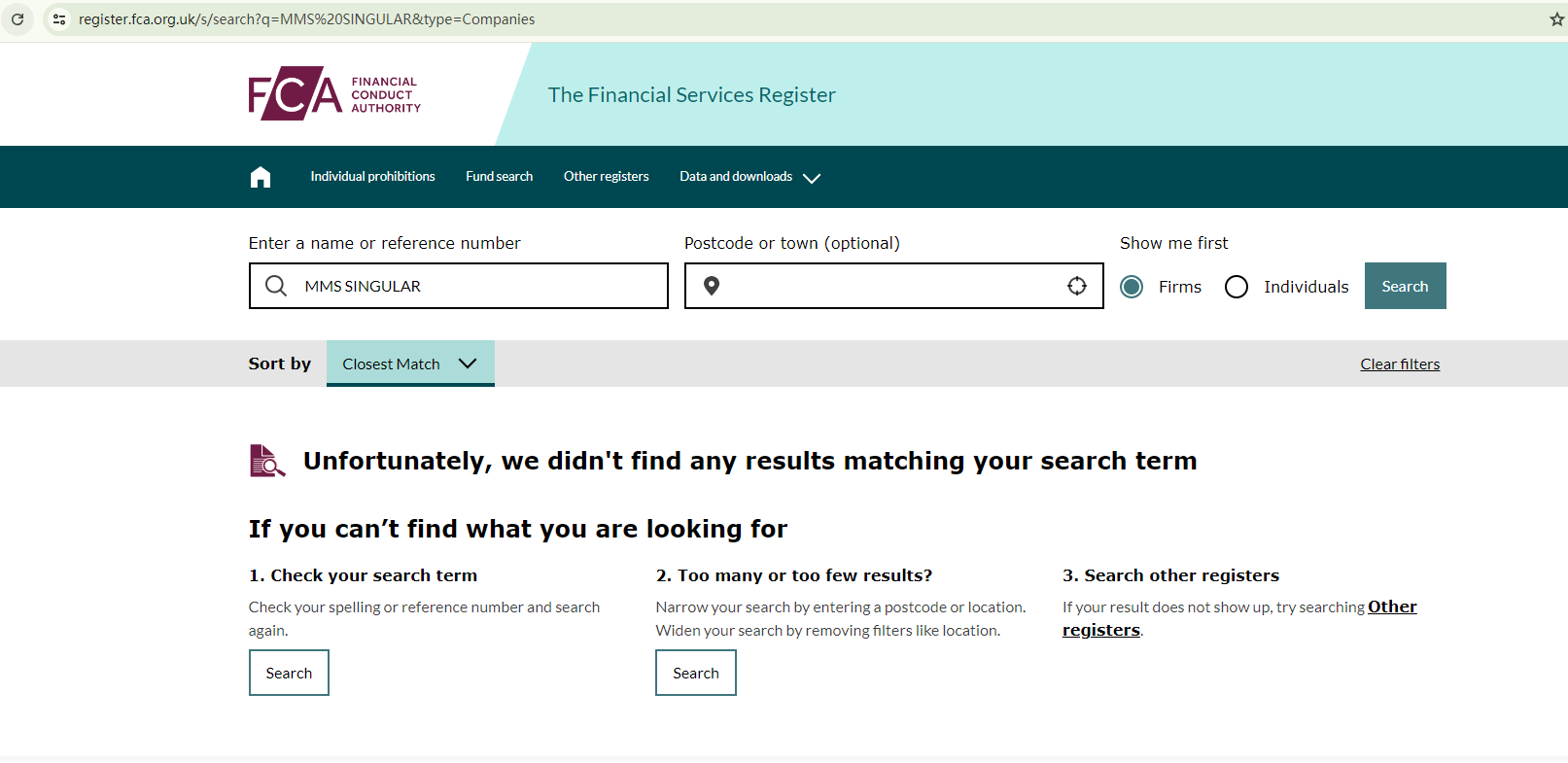Expand the Data and downloads menu
The image size is (1568, 763).
pos(749,177)
